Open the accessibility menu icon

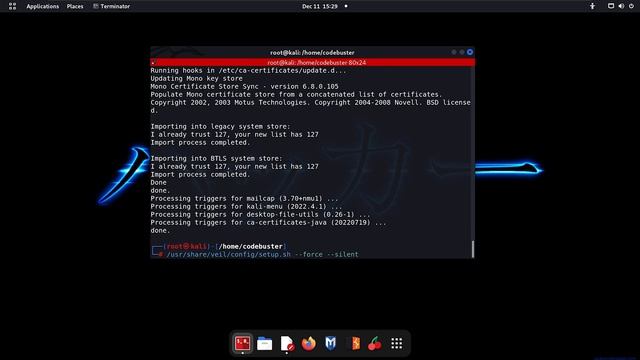tap(592, 6)
